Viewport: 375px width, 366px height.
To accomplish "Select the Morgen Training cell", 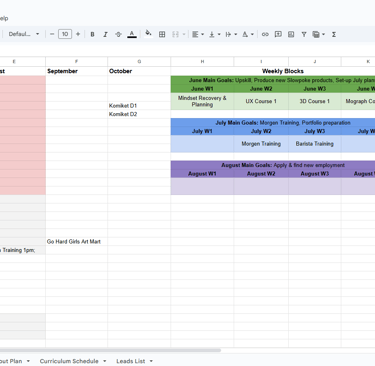I will pos(261,144).
